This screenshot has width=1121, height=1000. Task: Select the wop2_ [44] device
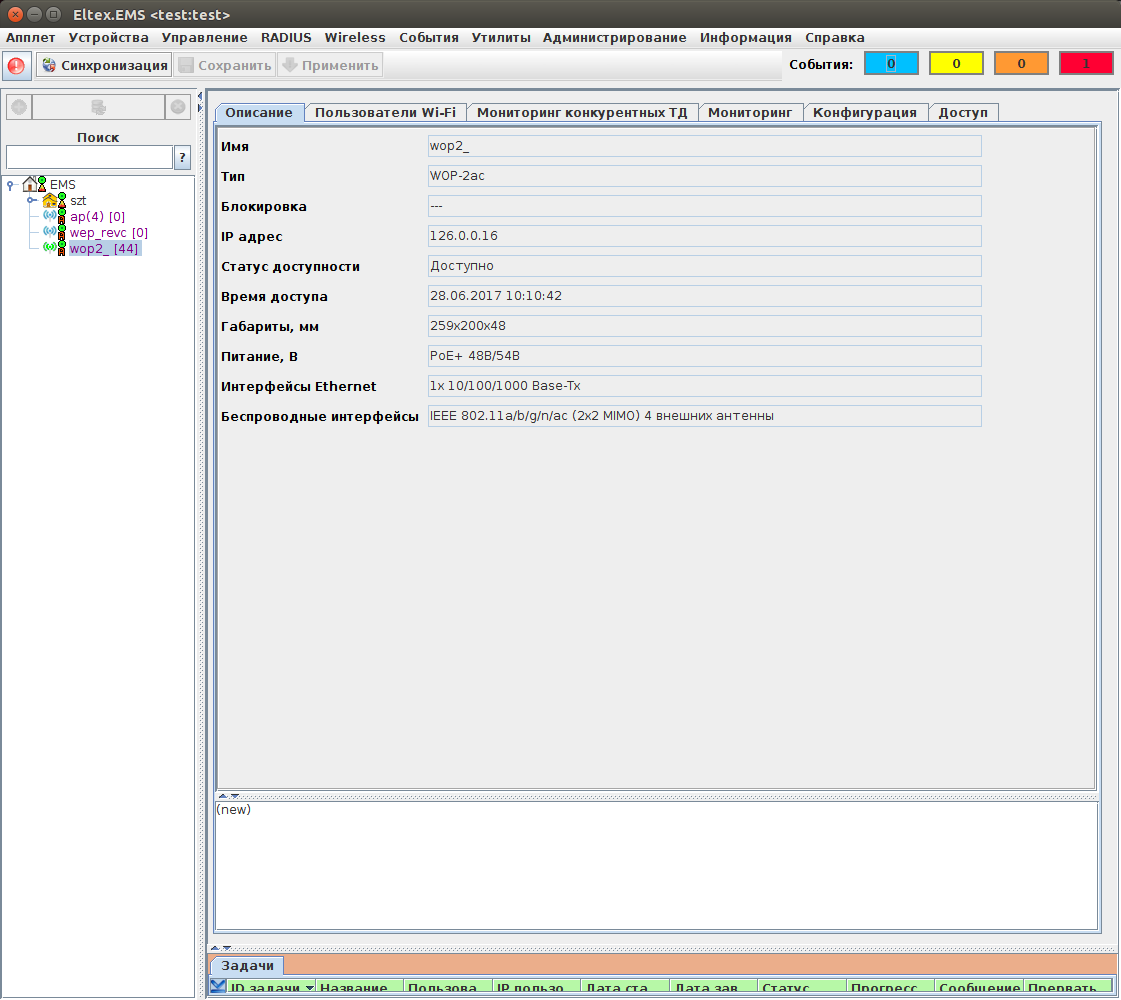pos(104,249)
